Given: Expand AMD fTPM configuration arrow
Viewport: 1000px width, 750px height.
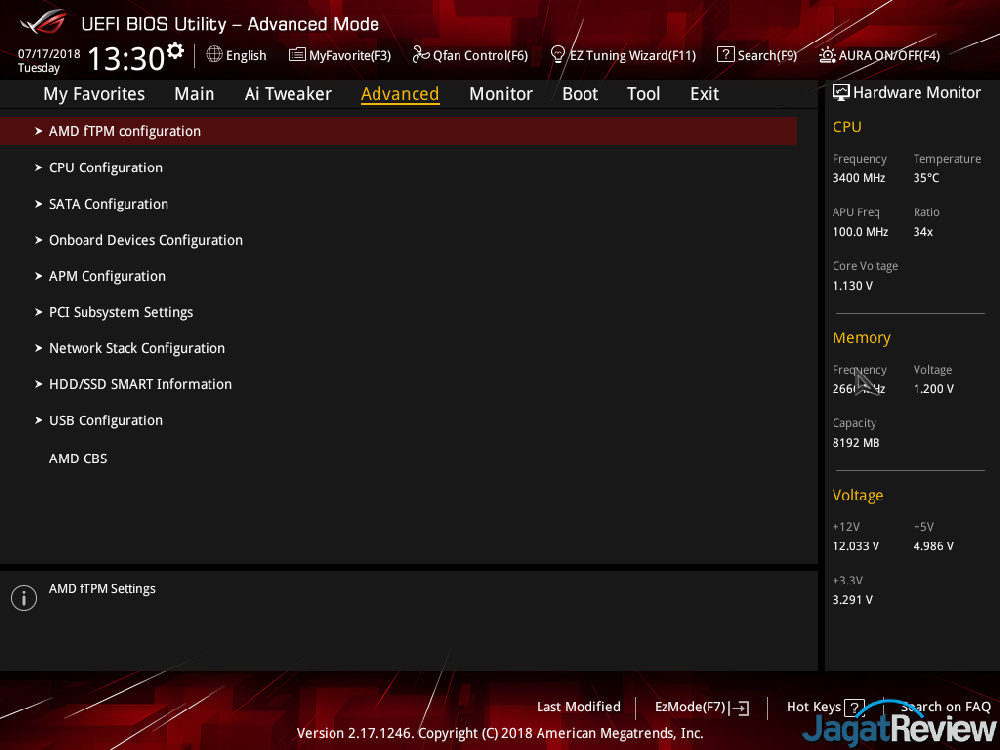Looking at the screenshot, I should [38, 131].
